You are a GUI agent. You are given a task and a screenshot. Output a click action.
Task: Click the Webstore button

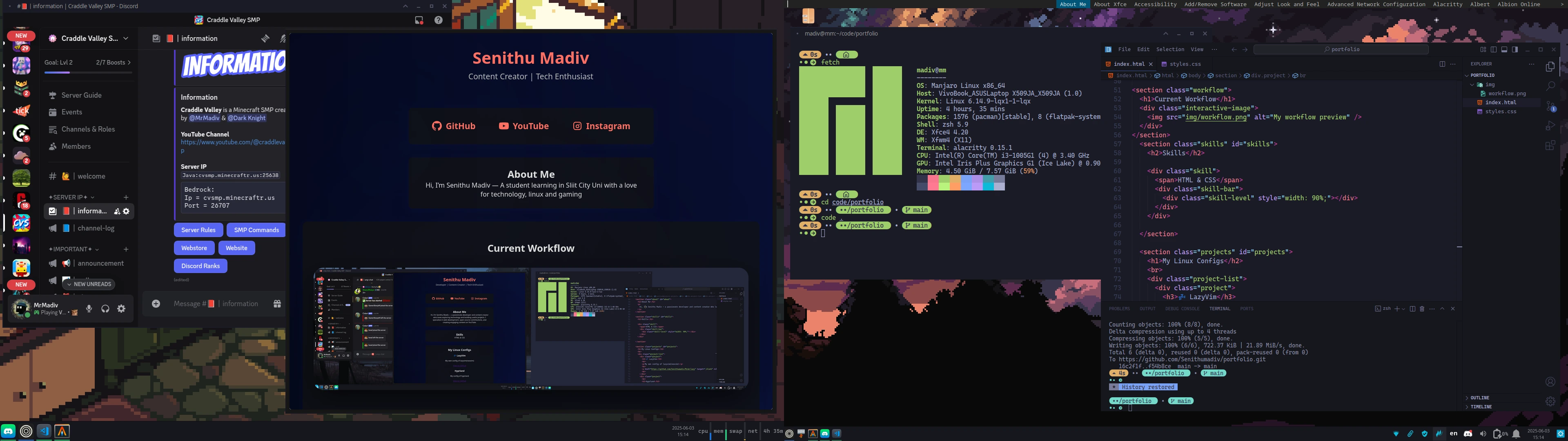click(194, 248)
